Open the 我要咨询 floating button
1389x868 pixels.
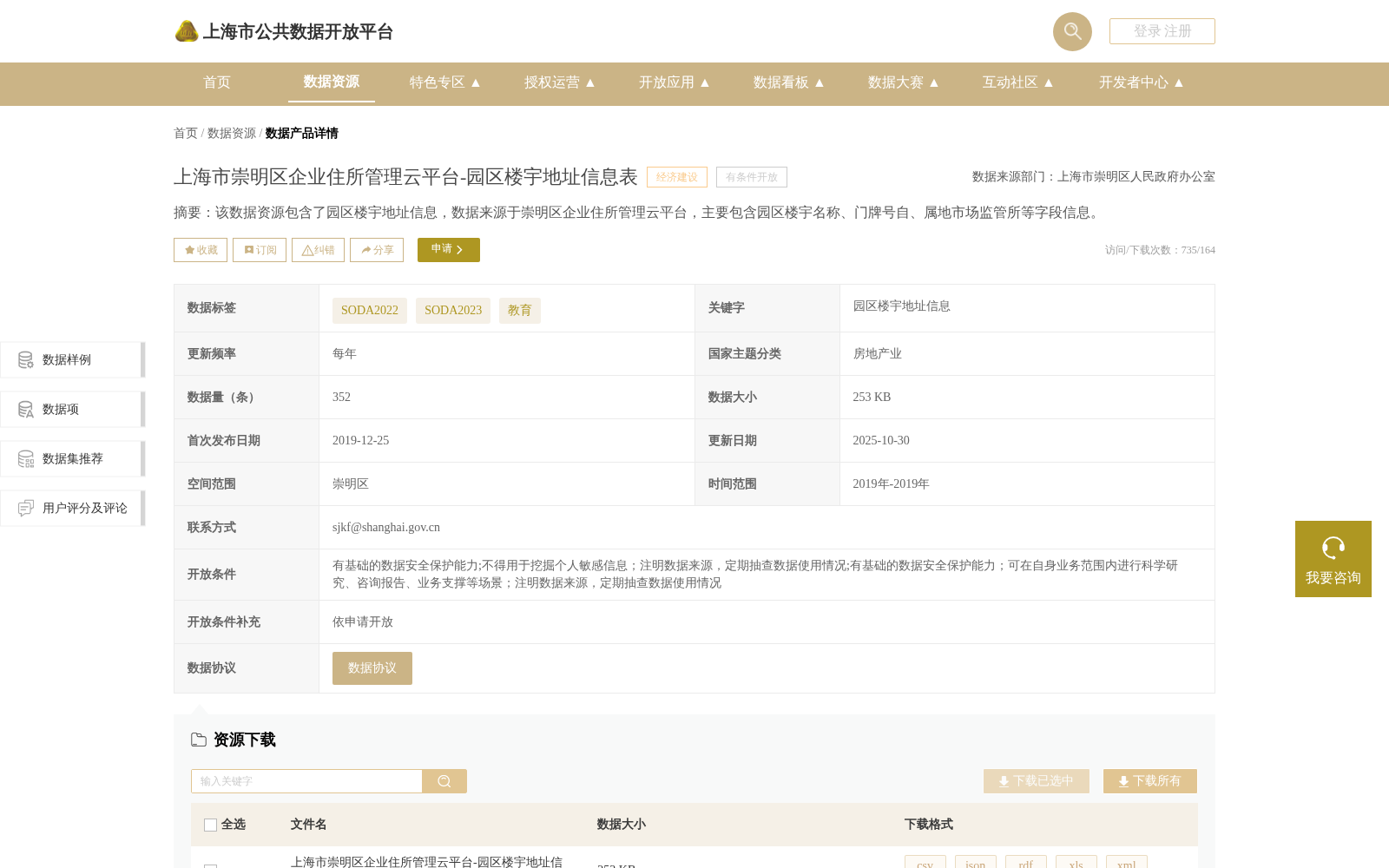1333,559
